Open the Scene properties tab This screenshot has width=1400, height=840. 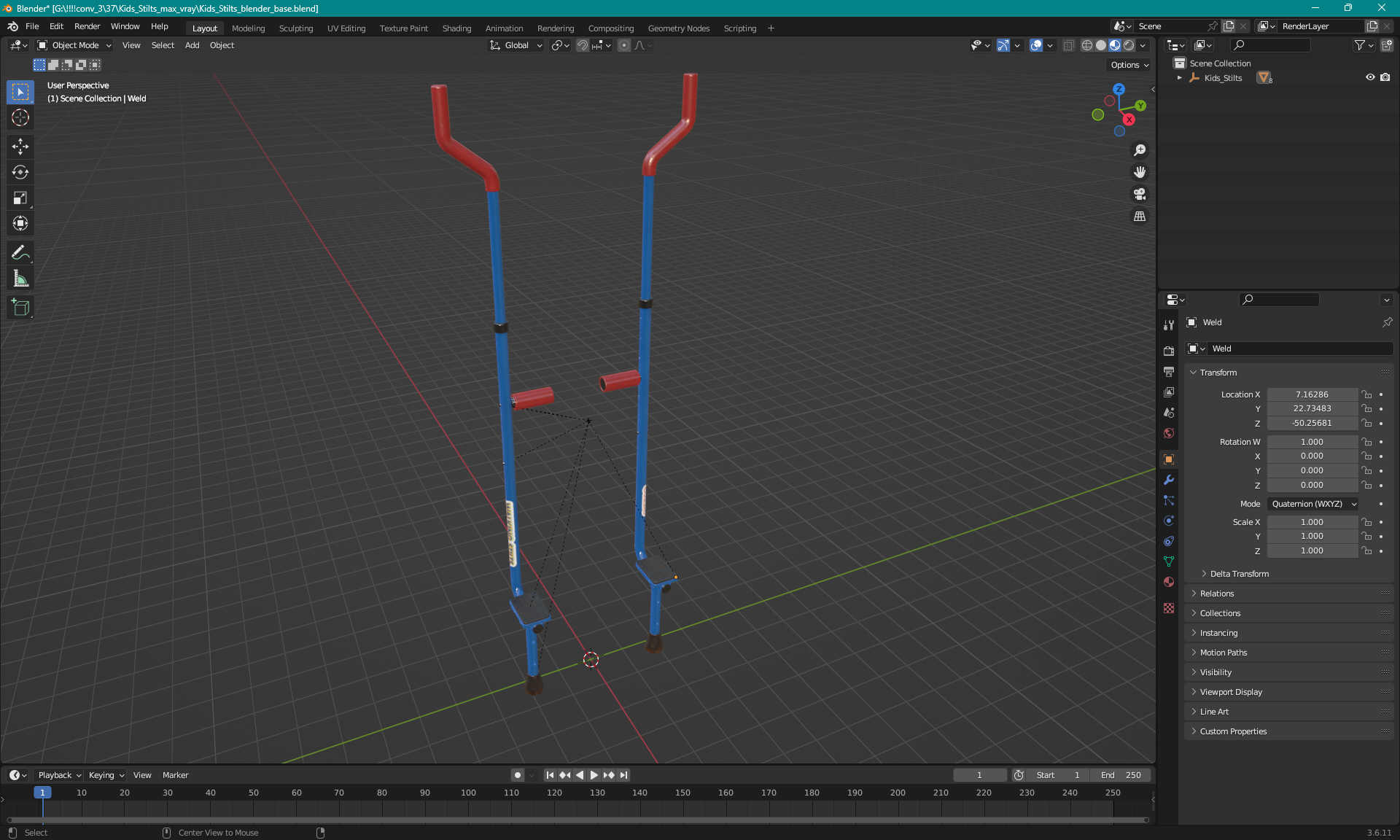pos(1169,412)
